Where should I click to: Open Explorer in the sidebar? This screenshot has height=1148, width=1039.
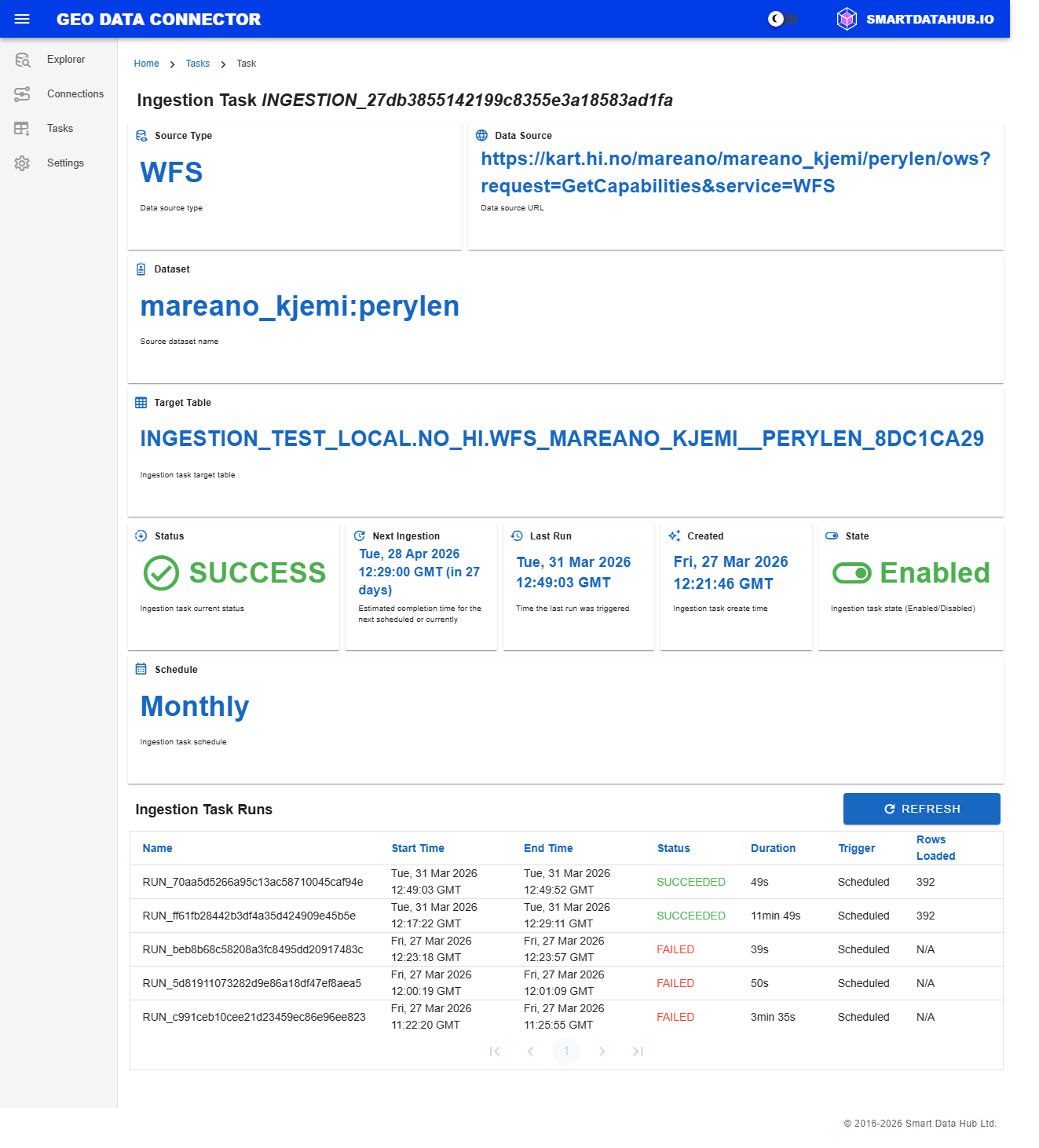click(x=66, y=60)
